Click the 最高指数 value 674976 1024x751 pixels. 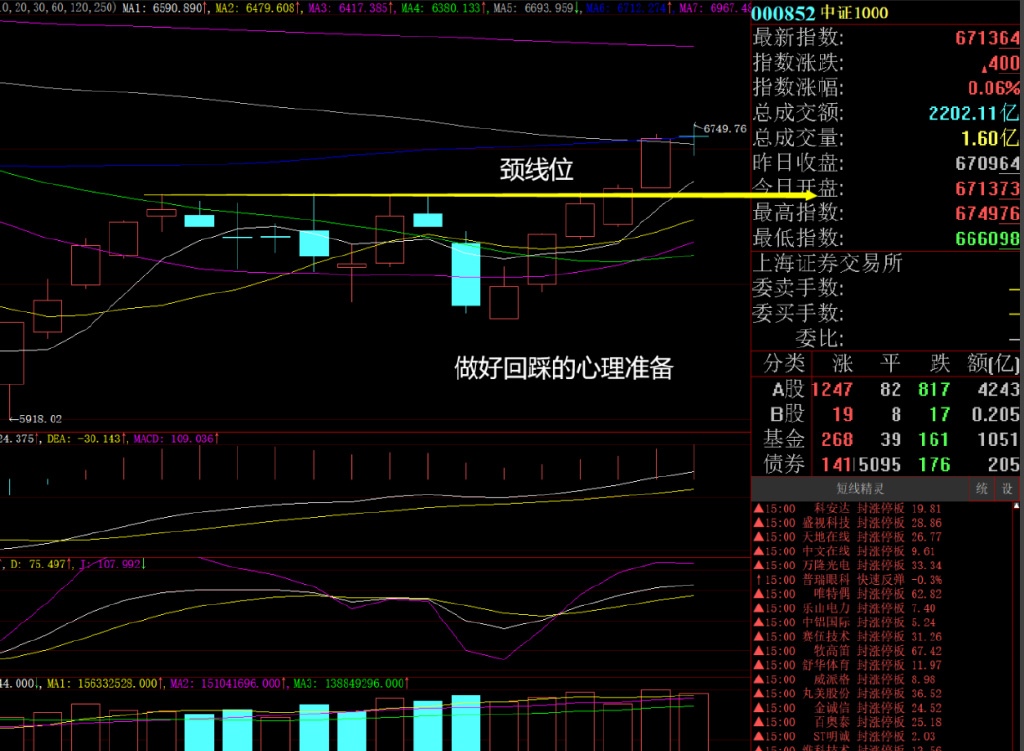[x=987, y=214]
